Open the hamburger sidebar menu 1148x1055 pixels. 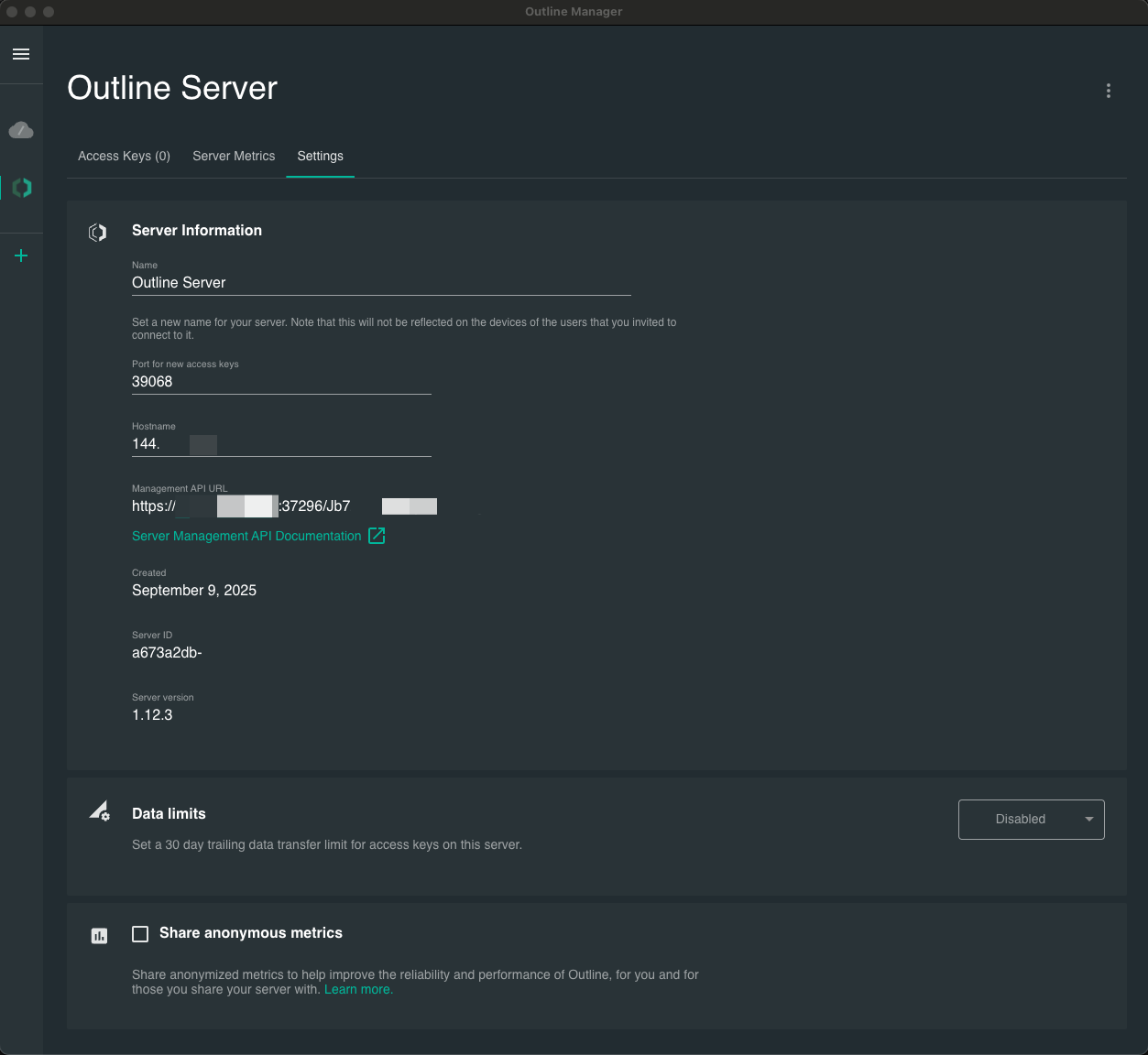pos(21,54)
